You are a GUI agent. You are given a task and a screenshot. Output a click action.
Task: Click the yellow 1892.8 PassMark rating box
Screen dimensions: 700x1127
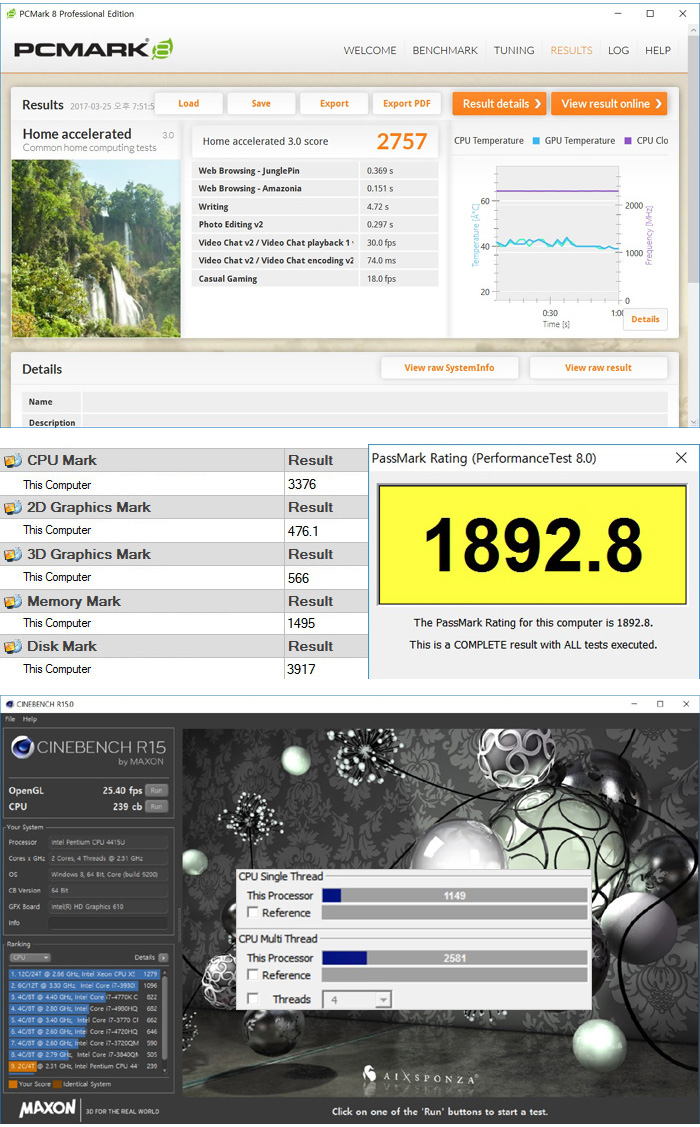click(533, 545)
